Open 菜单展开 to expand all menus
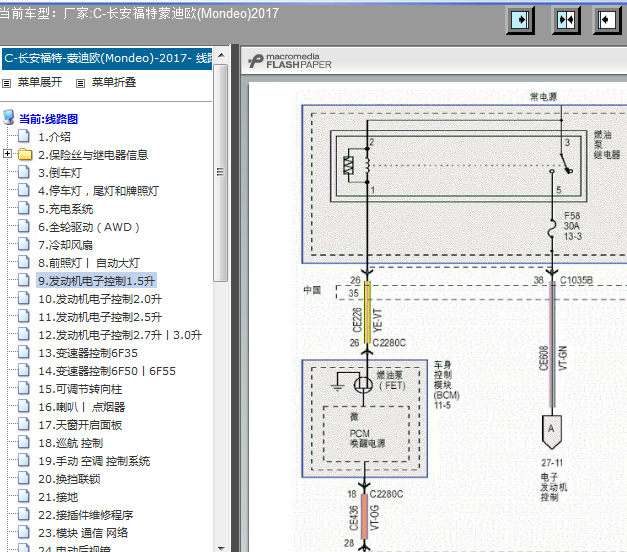The image size is (627, 552). (40, 82)
